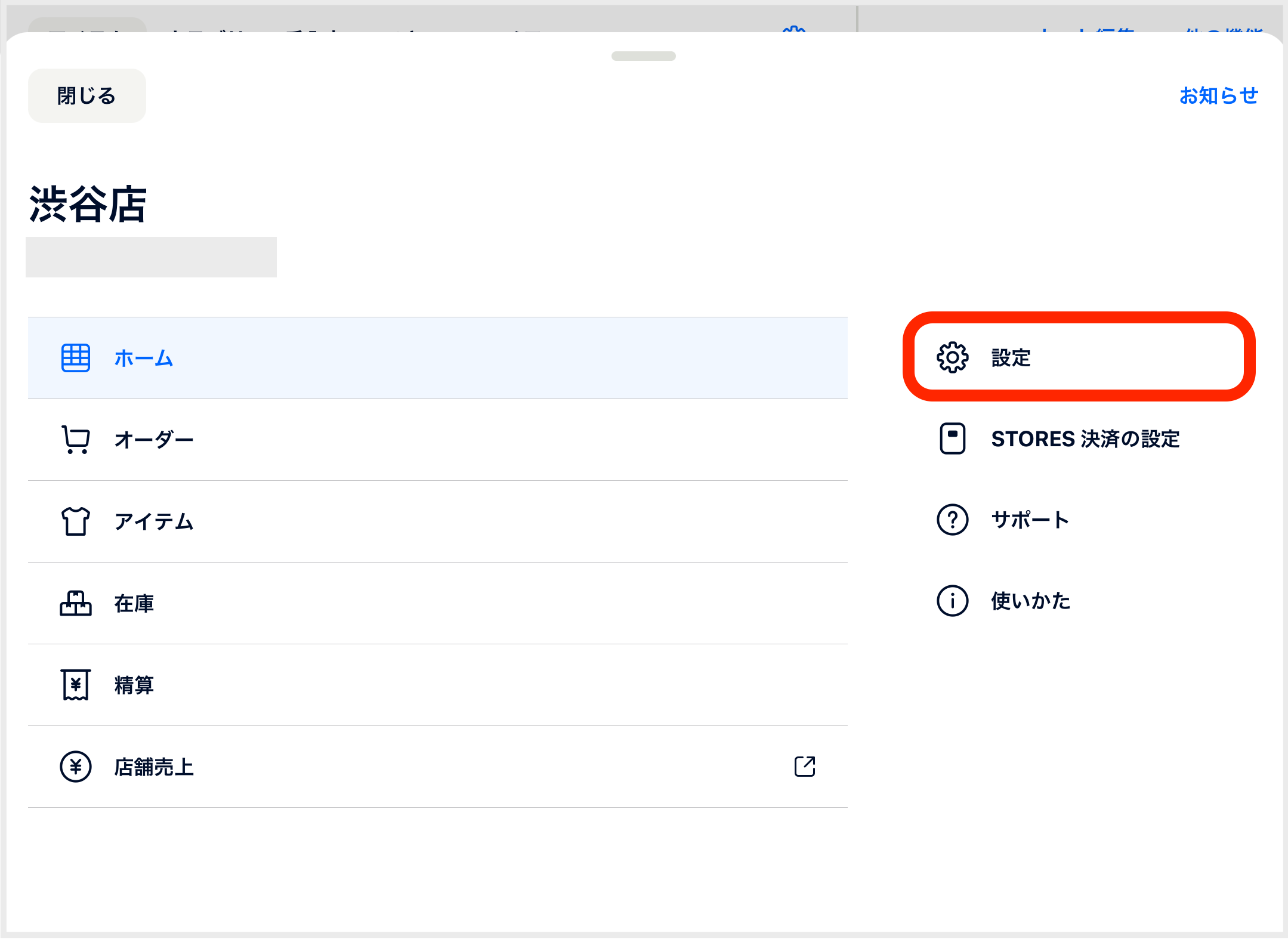This screenshot has height=939, width=1288.
Task: Click the オーダー shopping cart icon
Action: pos(76,440)
